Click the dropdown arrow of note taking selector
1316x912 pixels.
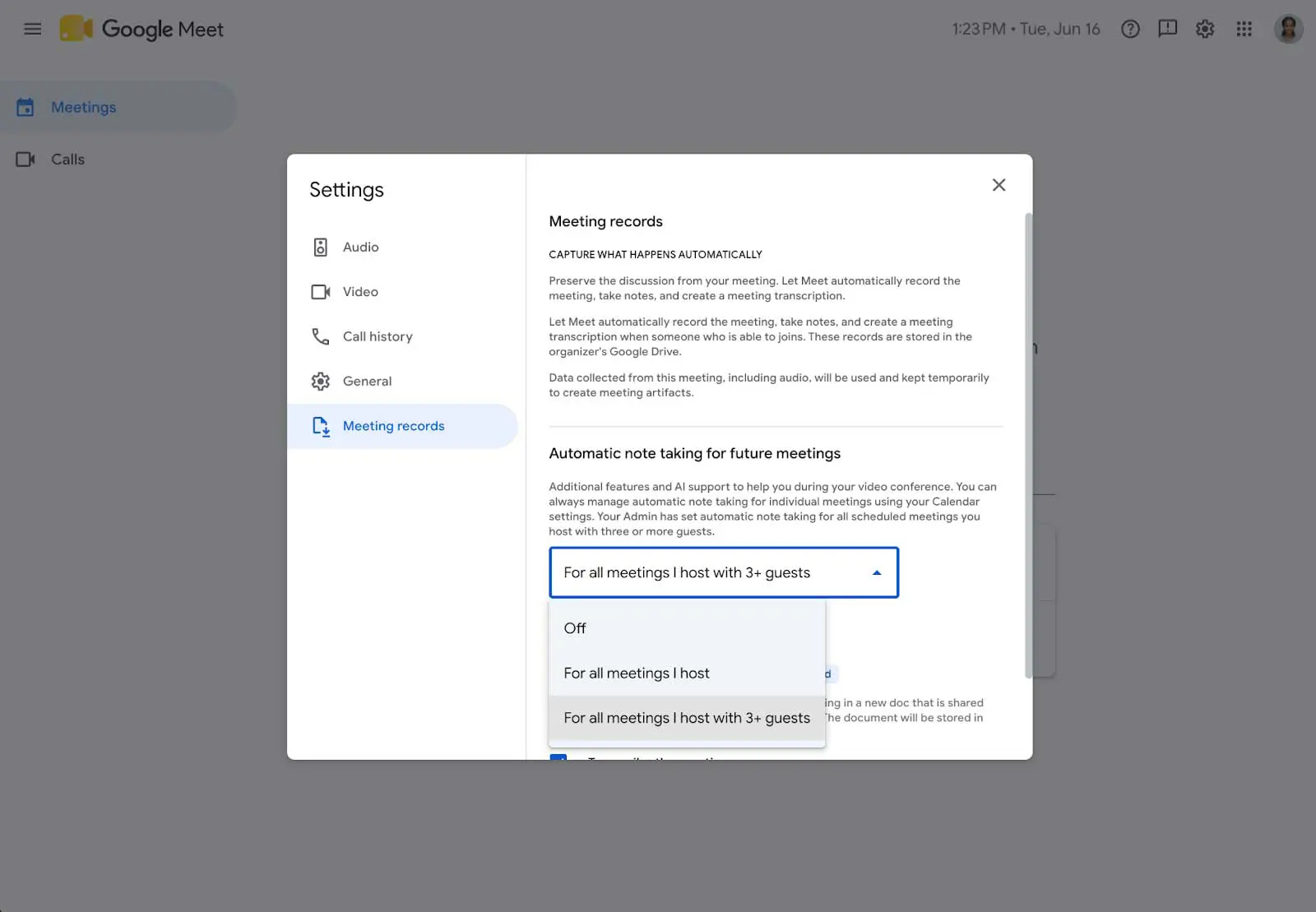point(877,573)
